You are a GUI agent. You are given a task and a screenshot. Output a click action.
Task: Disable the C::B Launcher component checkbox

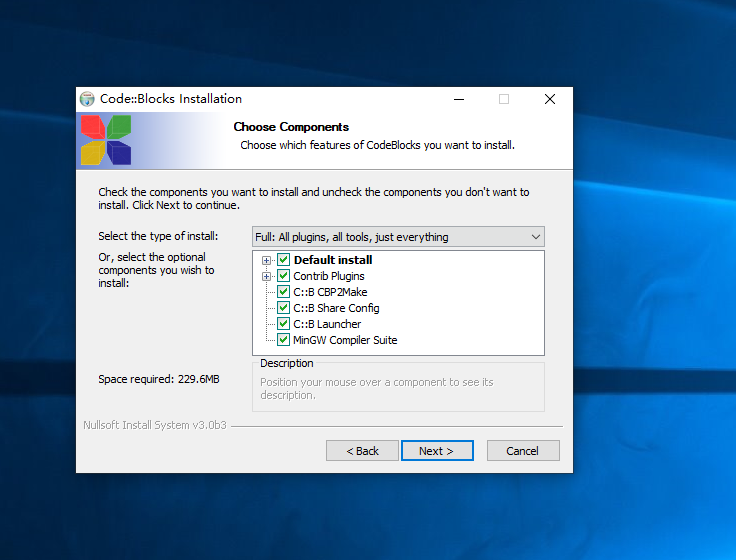(x=283, y=323)
